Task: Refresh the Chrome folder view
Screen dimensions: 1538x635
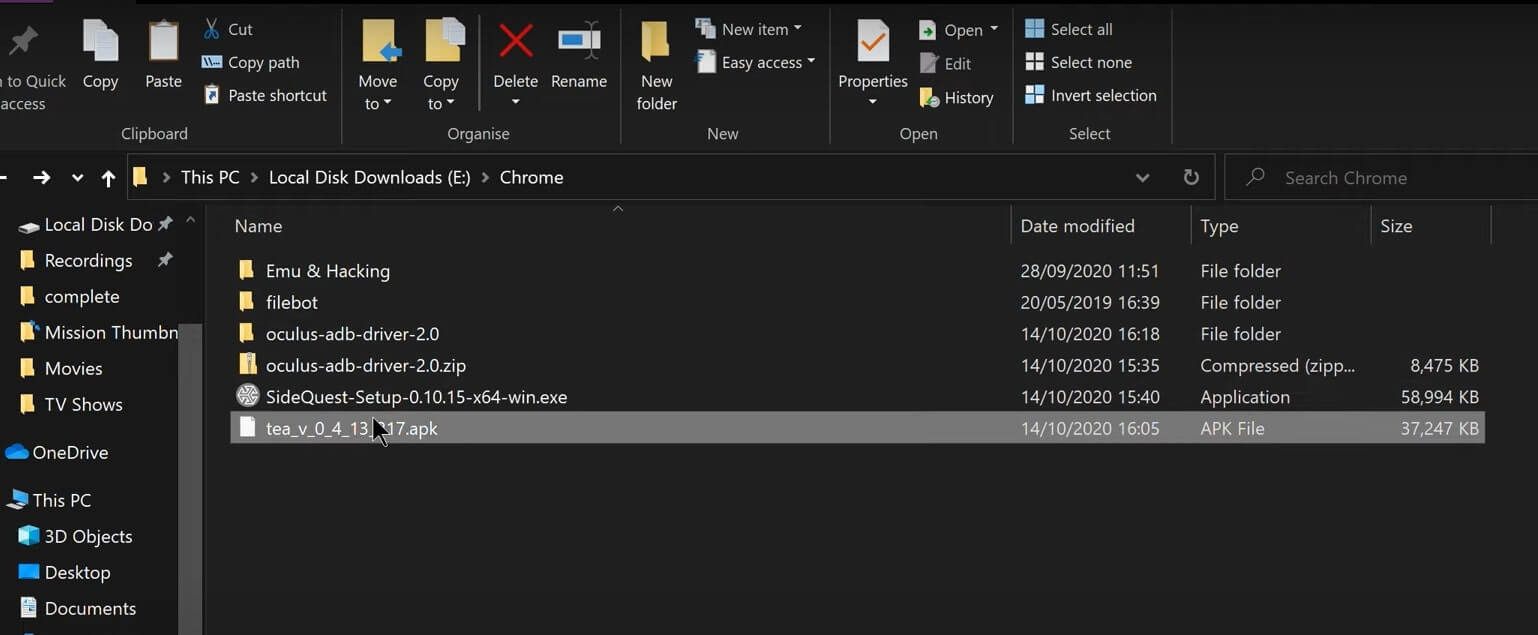Action: [x=1190, y=177]
